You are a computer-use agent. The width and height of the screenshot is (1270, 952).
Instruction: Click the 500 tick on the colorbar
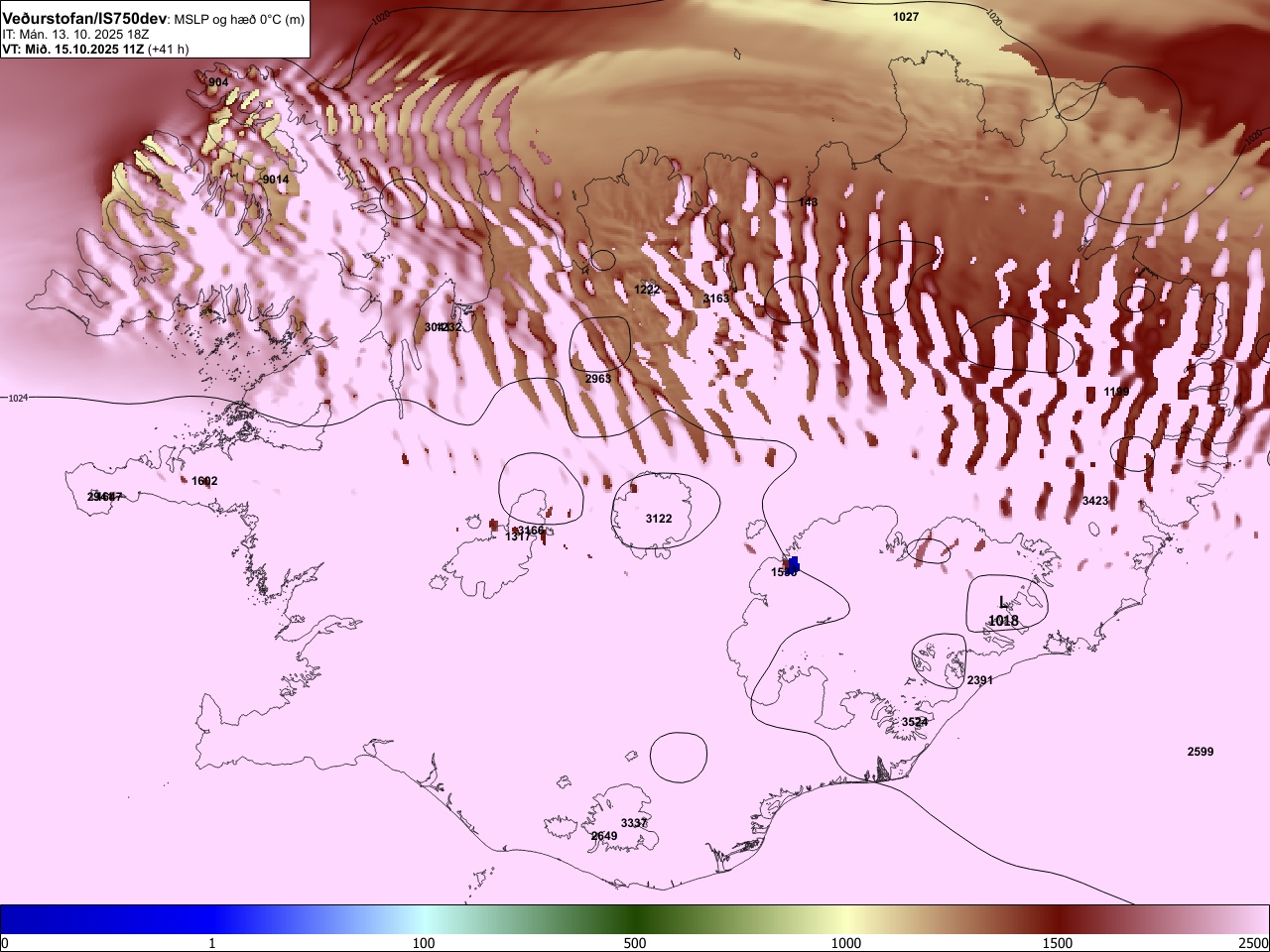tap(635, 943)
